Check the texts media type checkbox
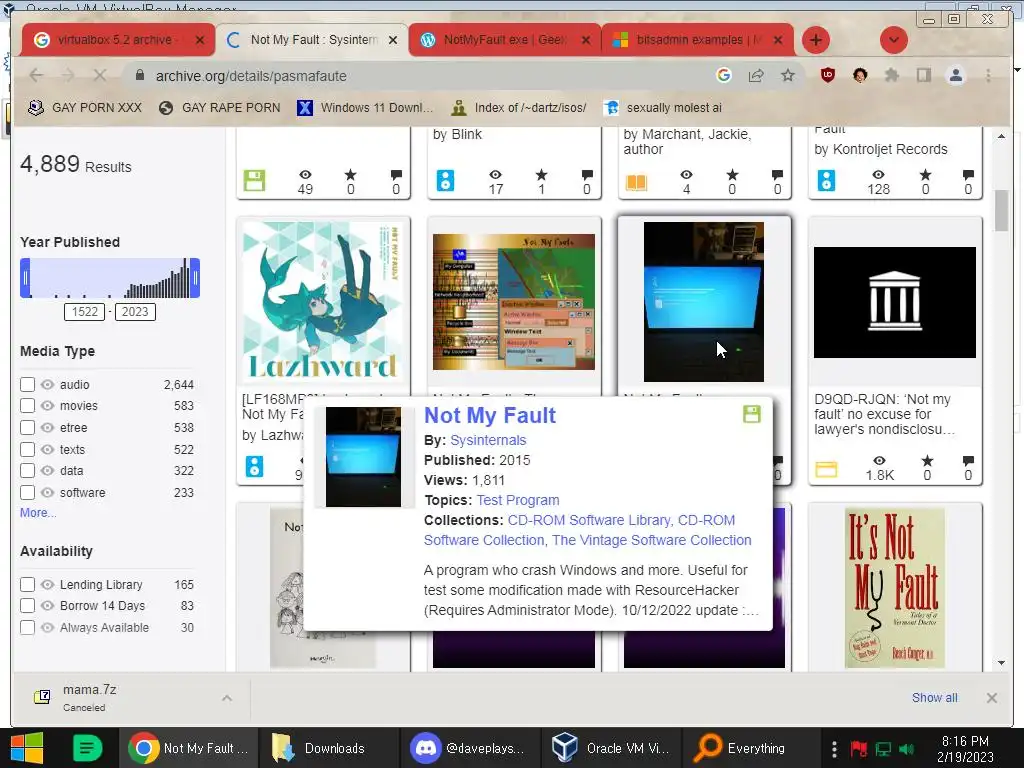The height and width of the screenshot is (768, 1024). [x=27, y=449]
